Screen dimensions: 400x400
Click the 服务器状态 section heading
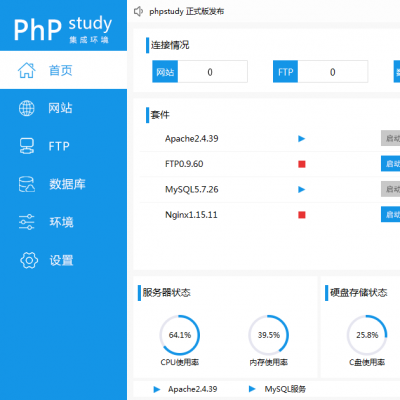click(166, 293)
